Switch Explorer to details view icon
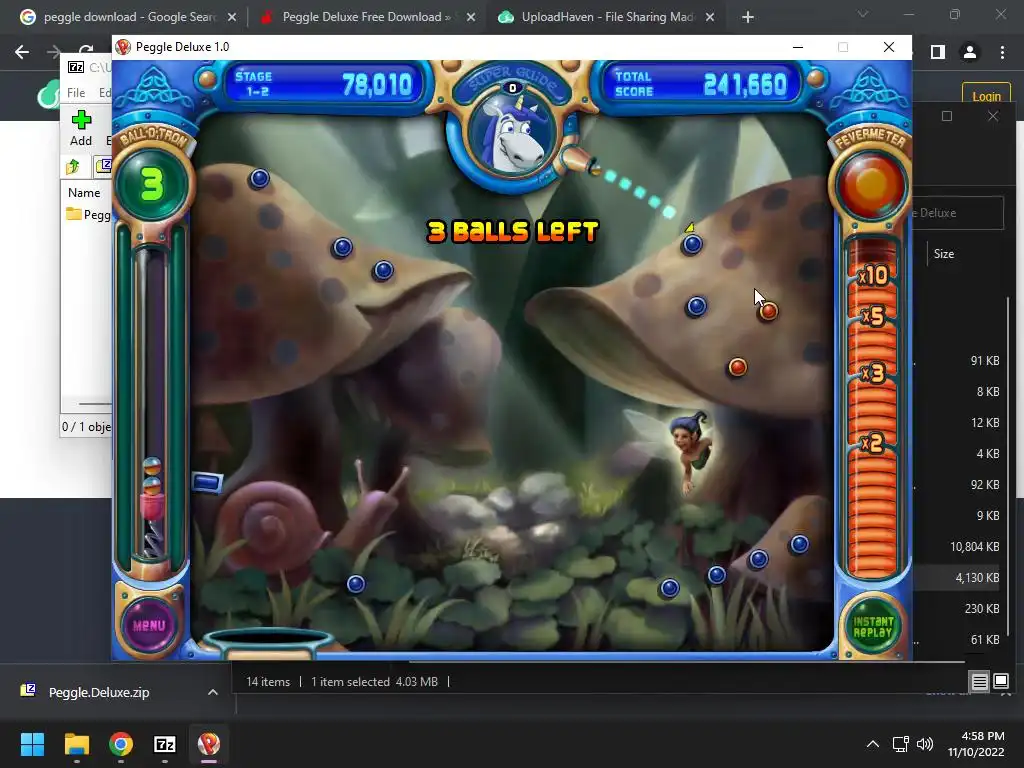Viewport: 1024px width, 768px height. (980, 682)
